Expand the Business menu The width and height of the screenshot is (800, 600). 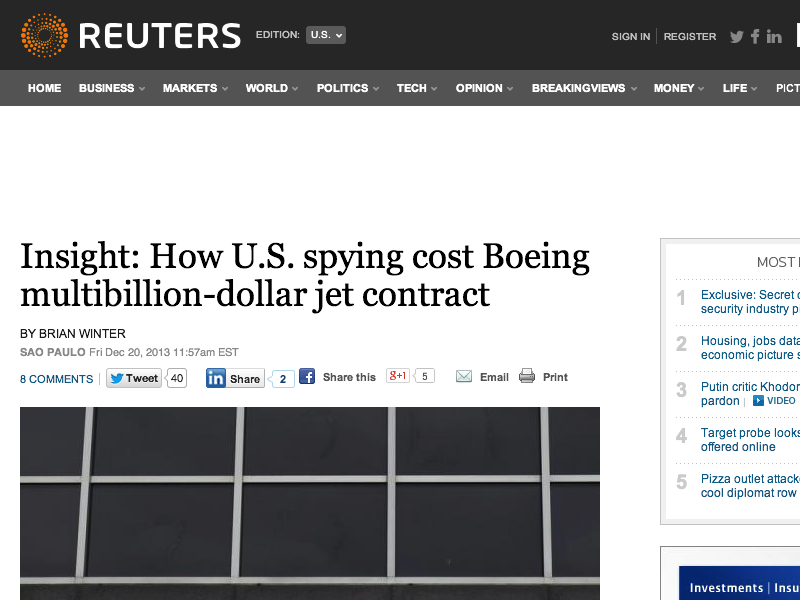(111, 88)
